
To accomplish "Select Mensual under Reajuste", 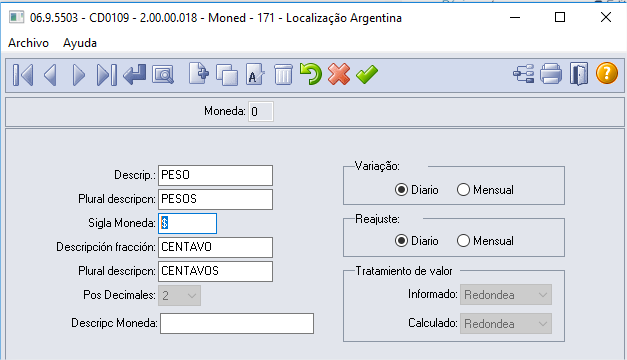I will tap(485, 241).
